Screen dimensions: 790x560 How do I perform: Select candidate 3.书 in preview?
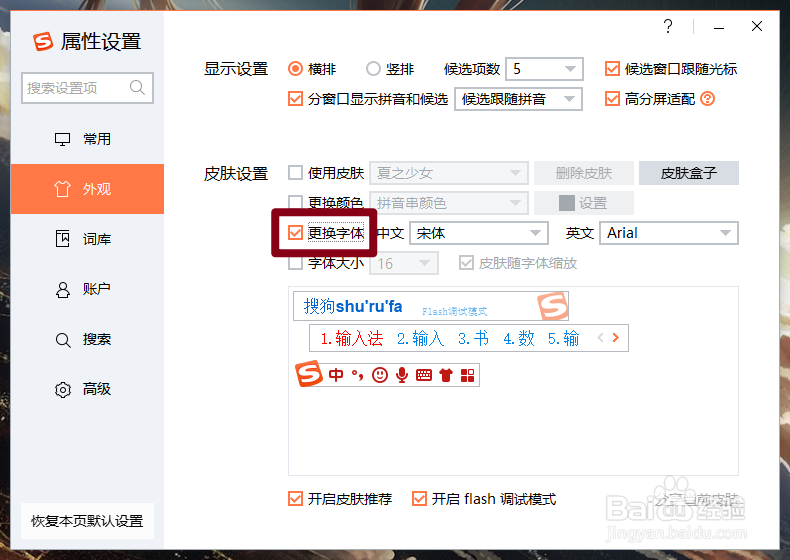point(473,338)
